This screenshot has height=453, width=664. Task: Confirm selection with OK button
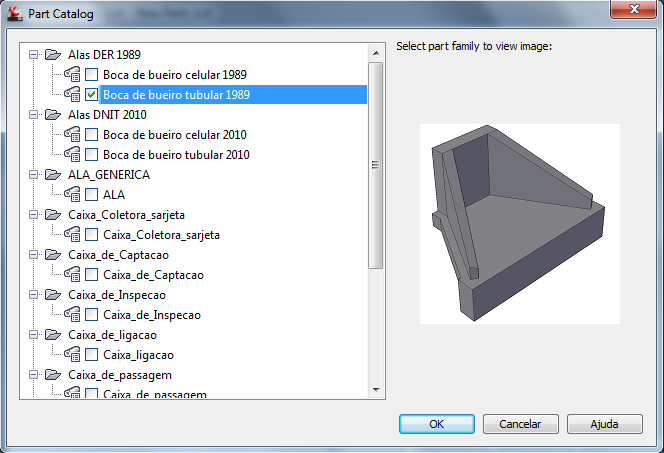point(437,424)
